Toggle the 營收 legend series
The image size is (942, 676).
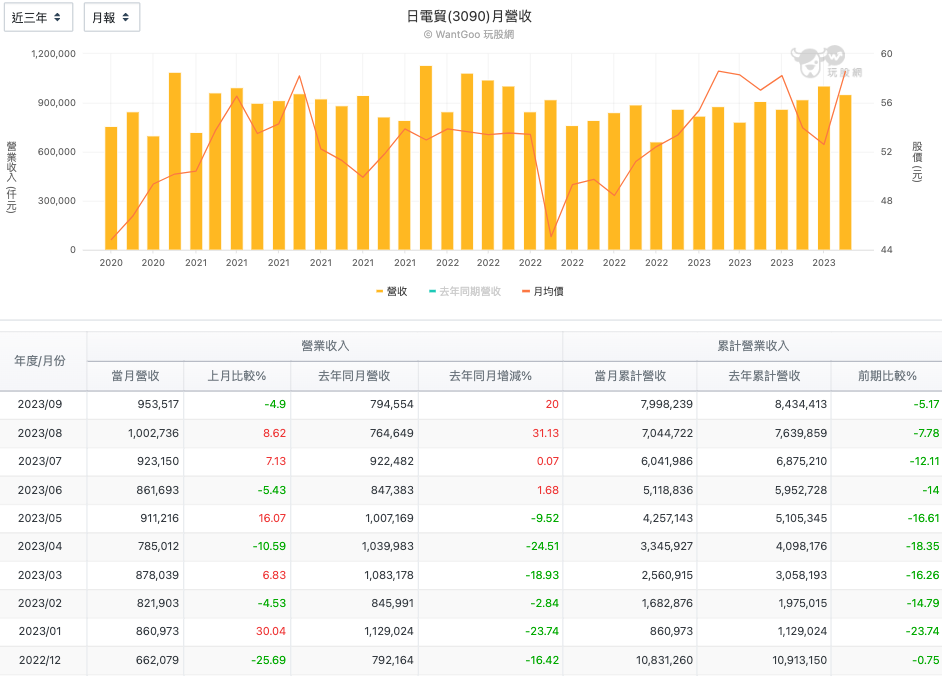(x=391, y=291)
